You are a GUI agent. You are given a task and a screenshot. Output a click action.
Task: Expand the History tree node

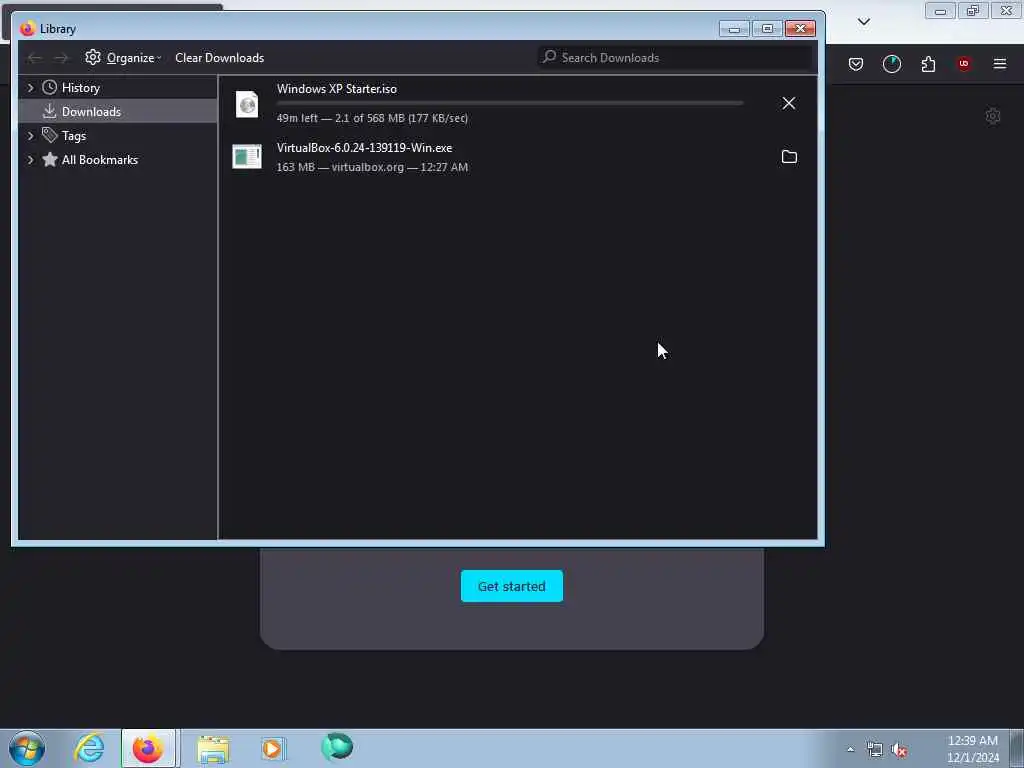(x=30, y=88)
